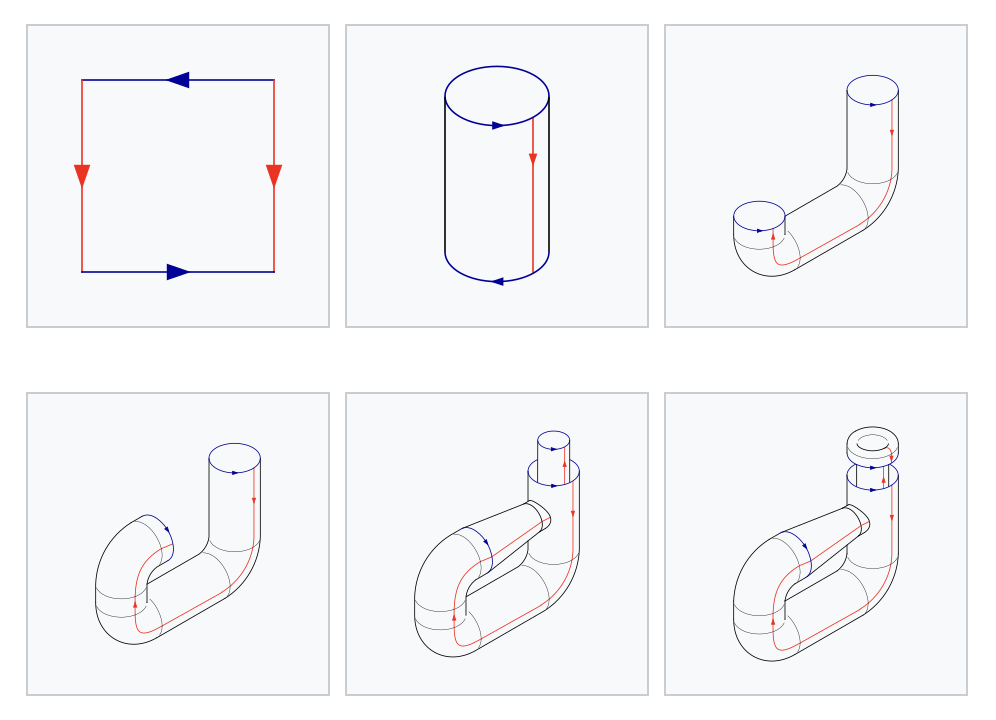Open the curled-over tube diagram thumbnail

pyautogui.click(x=178, y=544)
